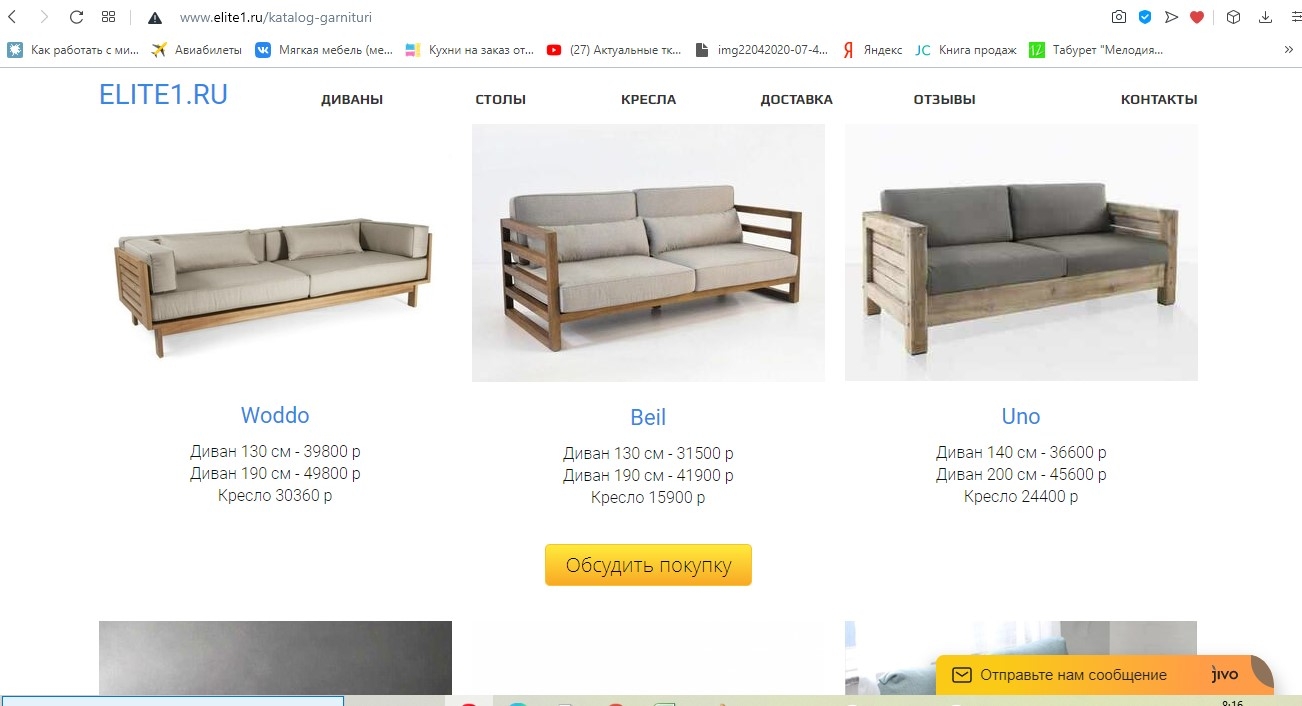
Task: Add the page to bookmarks with the heart icon
Action: pos(1197,17)
